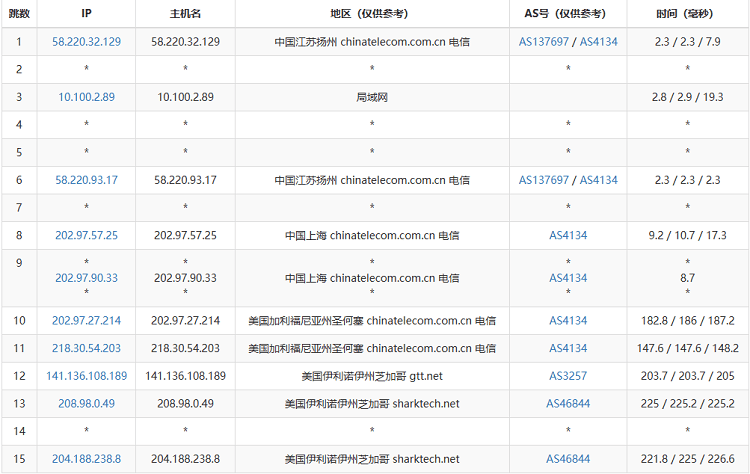Open AS137697 link in hop 1 row
Image resolution: width=750 pixels, height=474 pixels.
tap(543, 42)
